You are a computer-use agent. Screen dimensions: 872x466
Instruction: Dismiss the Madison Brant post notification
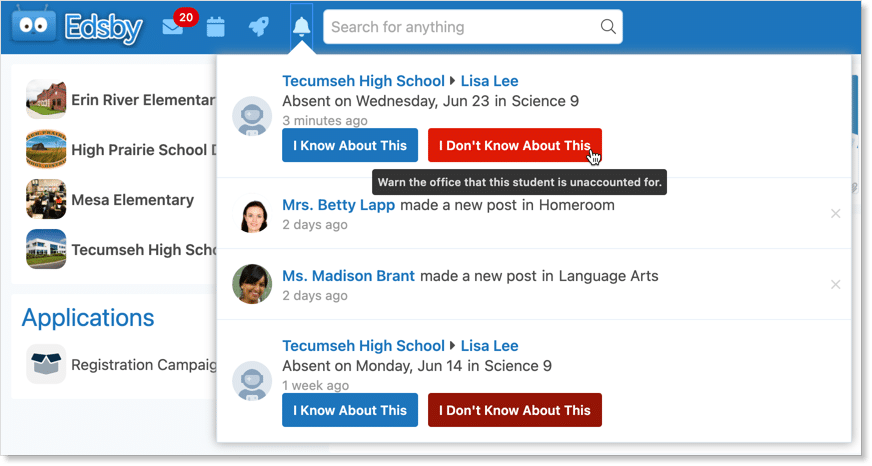[836, 285]
